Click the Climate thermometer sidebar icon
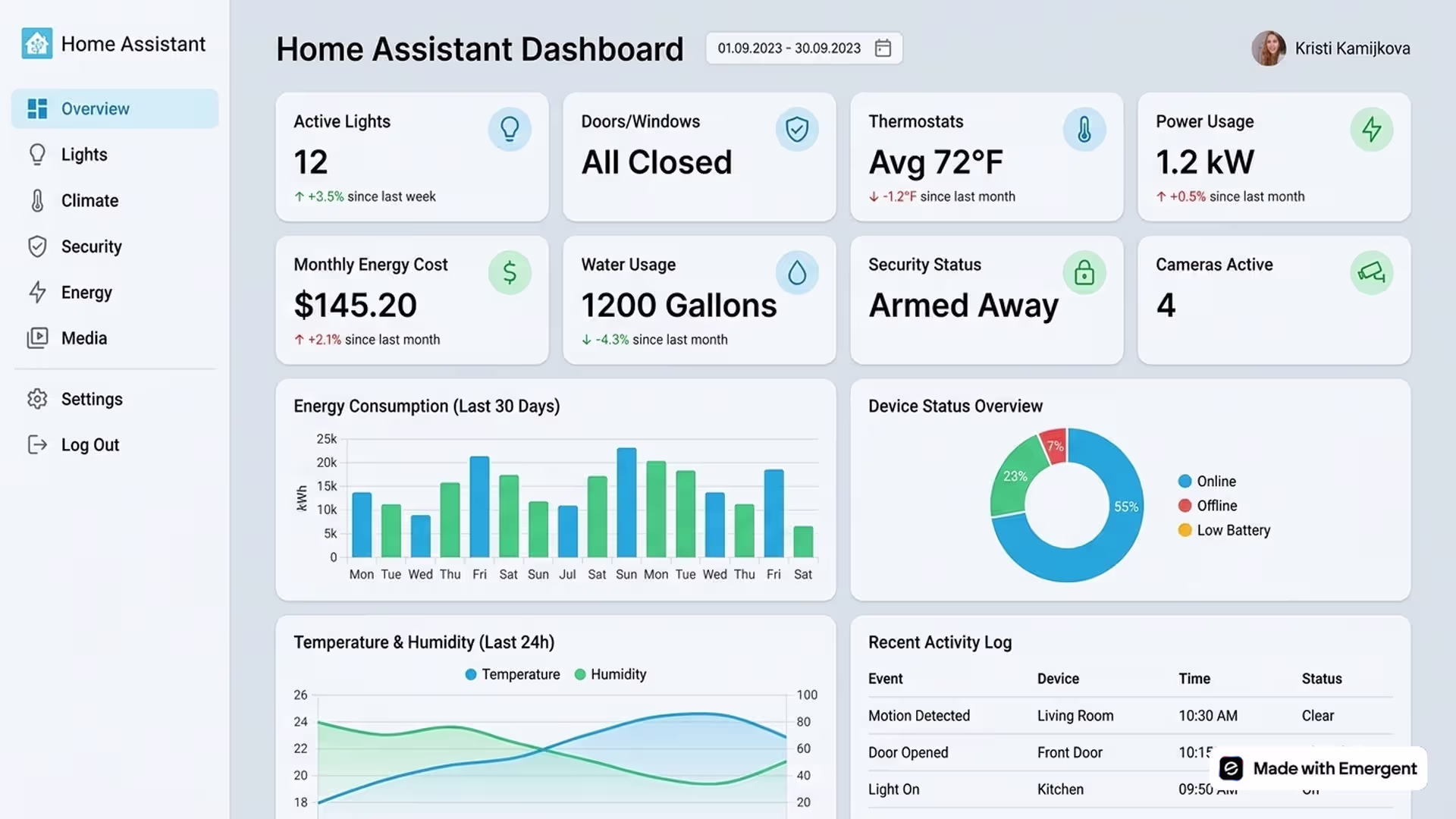Image resolution: width=1456 pixels, height=819 pixels. (x=37, y=201)
